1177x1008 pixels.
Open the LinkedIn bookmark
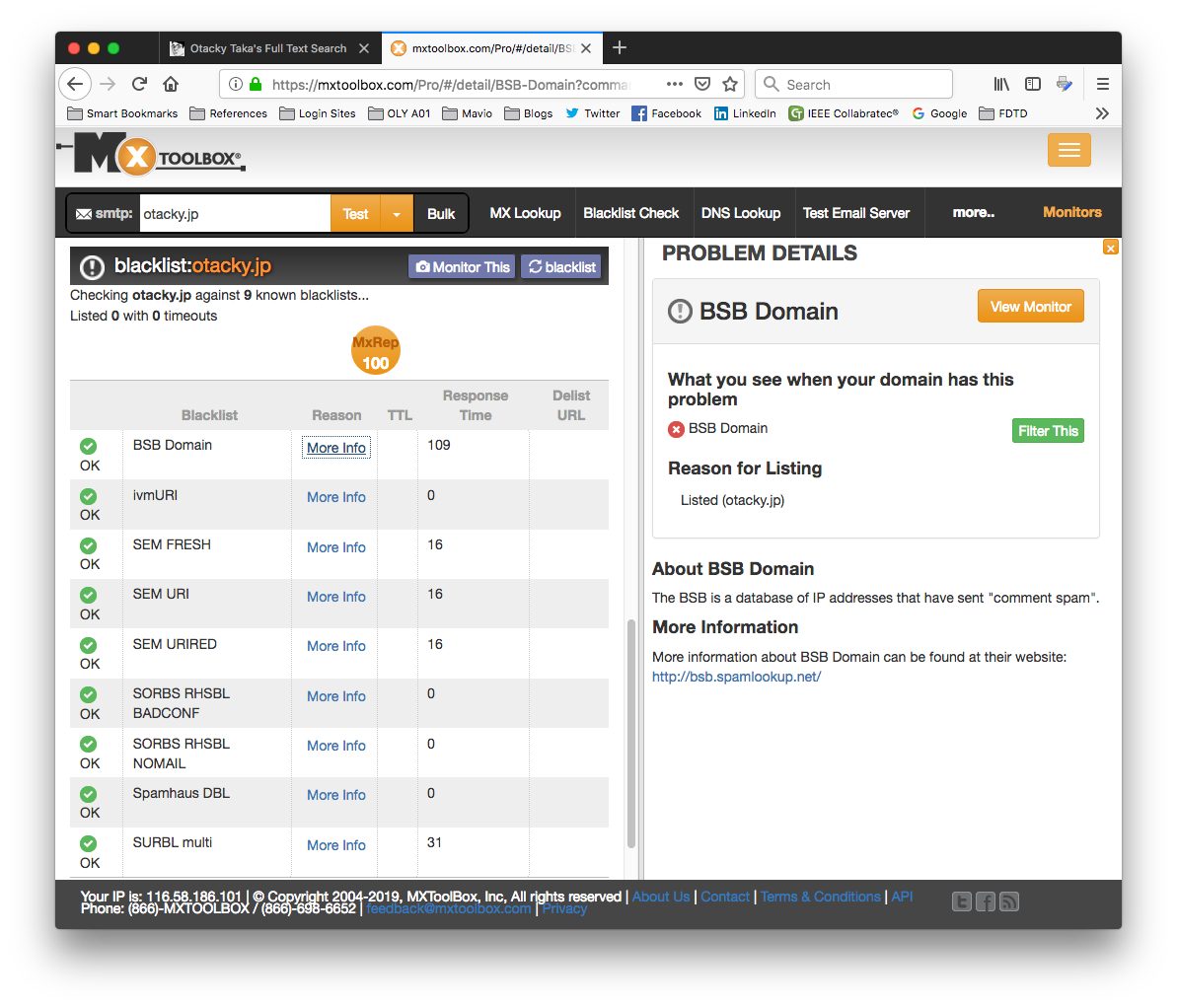[745, 113]
